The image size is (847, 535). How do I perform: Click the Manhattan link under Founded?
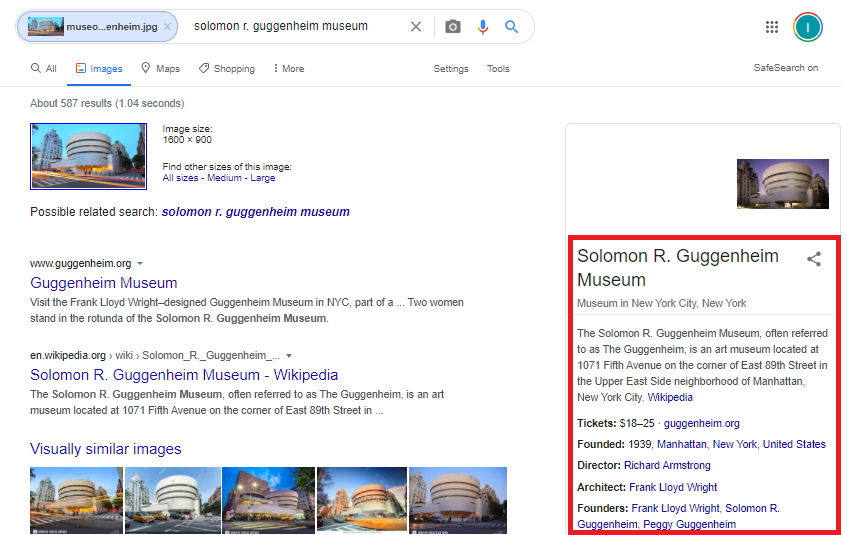tap(682, 444)
